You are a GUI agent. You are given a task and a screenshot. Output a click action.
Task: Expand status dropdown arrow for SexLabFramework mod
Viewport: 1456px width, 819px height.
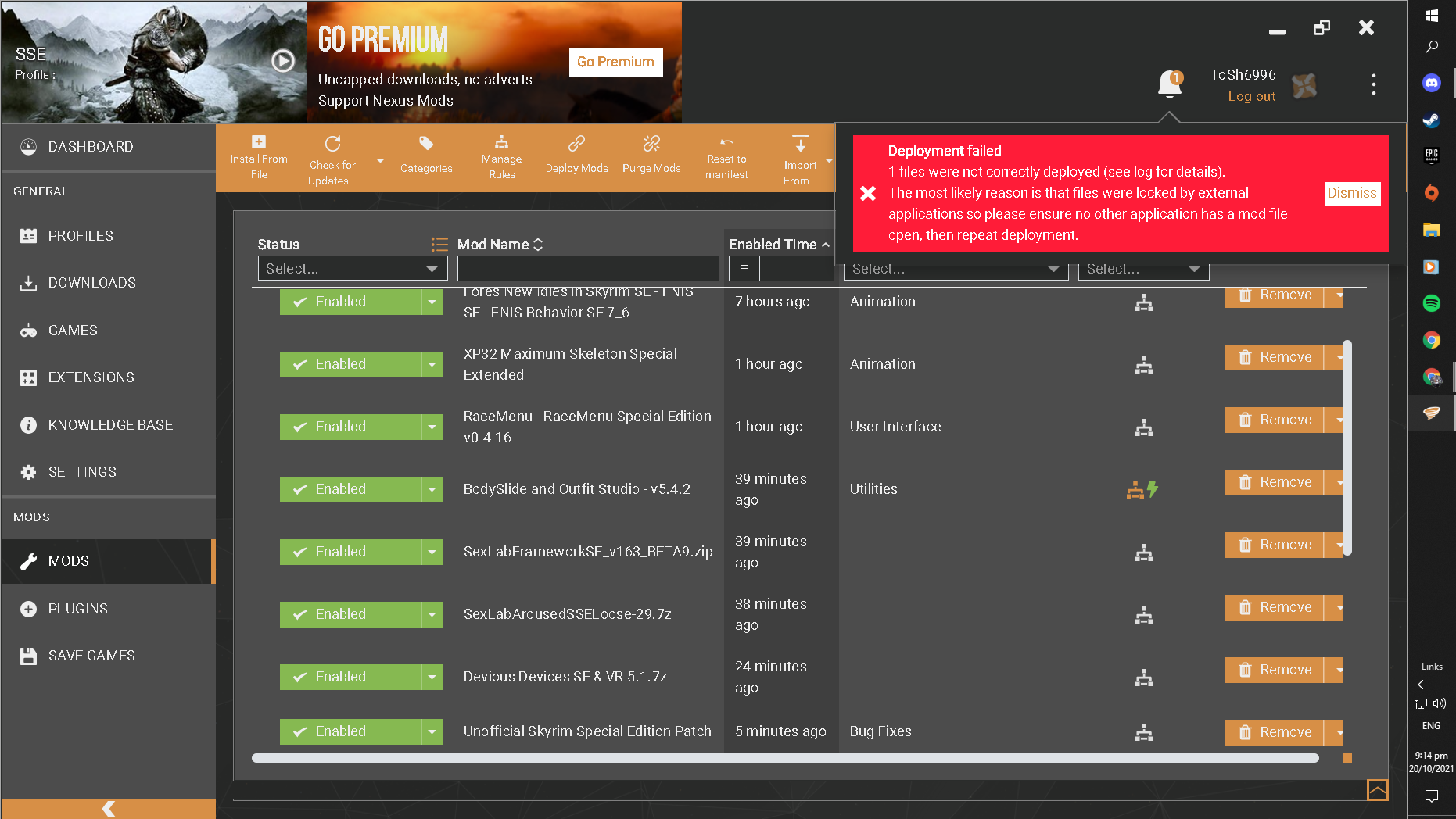pyautogui.click(x=432, y=552)
